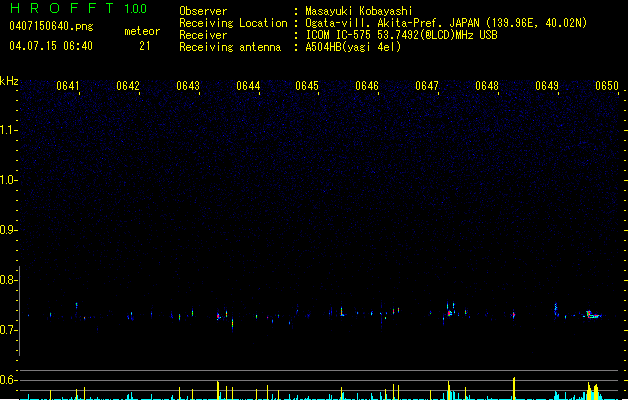Click the 0641 time marker
This screenshot has width=629, height=400.
coord(68,86)
